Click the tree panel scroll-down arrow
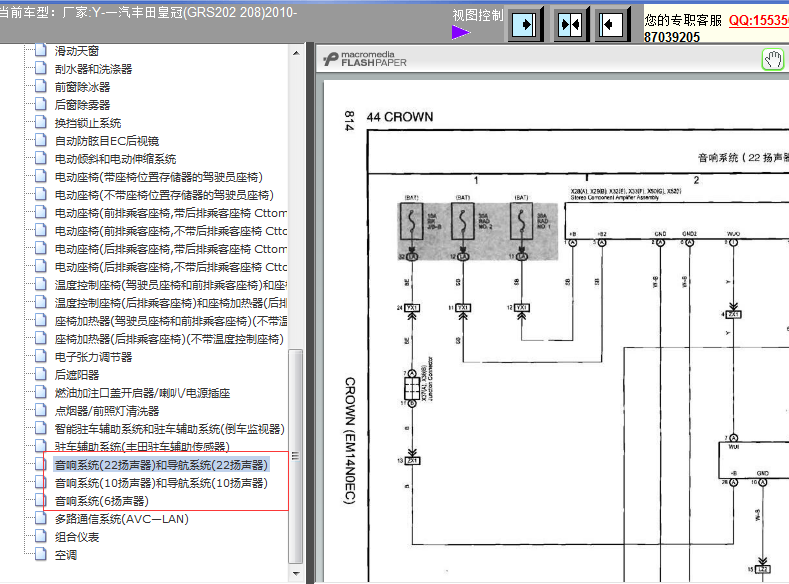The height and width of the screenshot is (584, 789). (x=296, y=573)
